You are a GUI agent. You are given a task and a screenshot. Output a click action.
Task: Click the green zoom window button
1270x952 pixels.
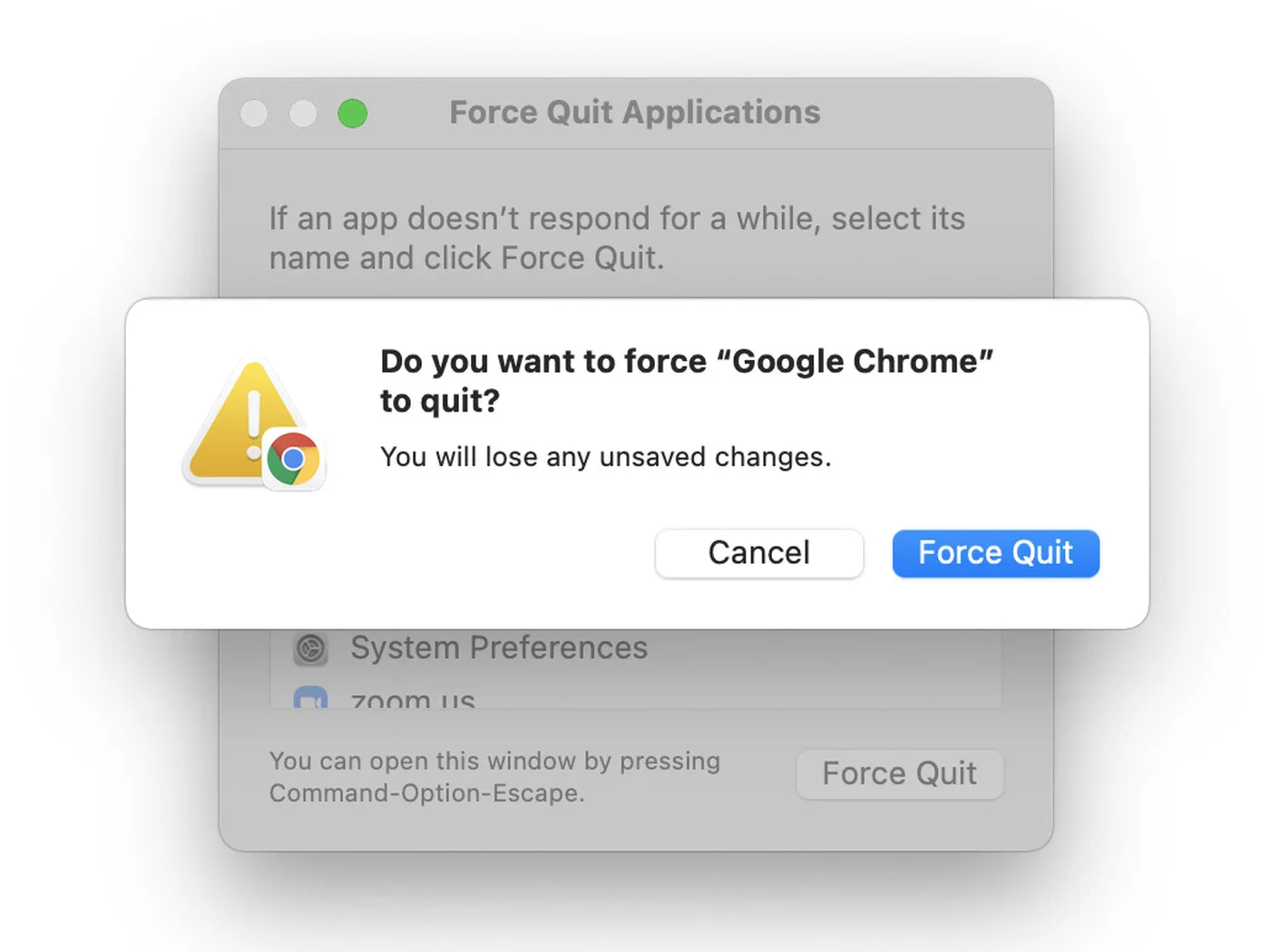(x=353, y=114)
